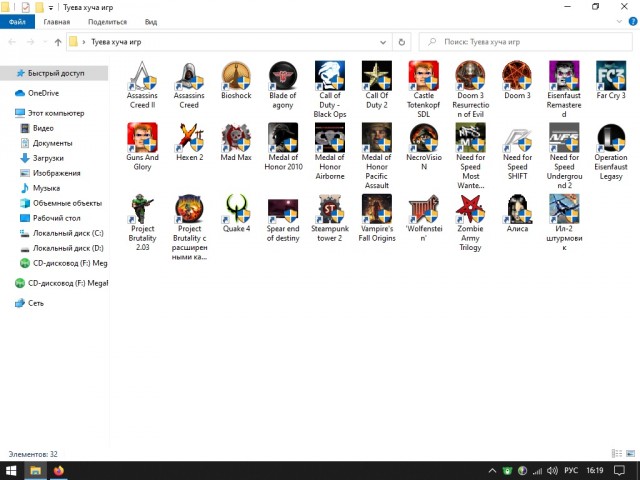The image size is (640, 480).
Task: Open recent locations dropdown arrow
Action: pyautogui.click(x=45, y=42)
